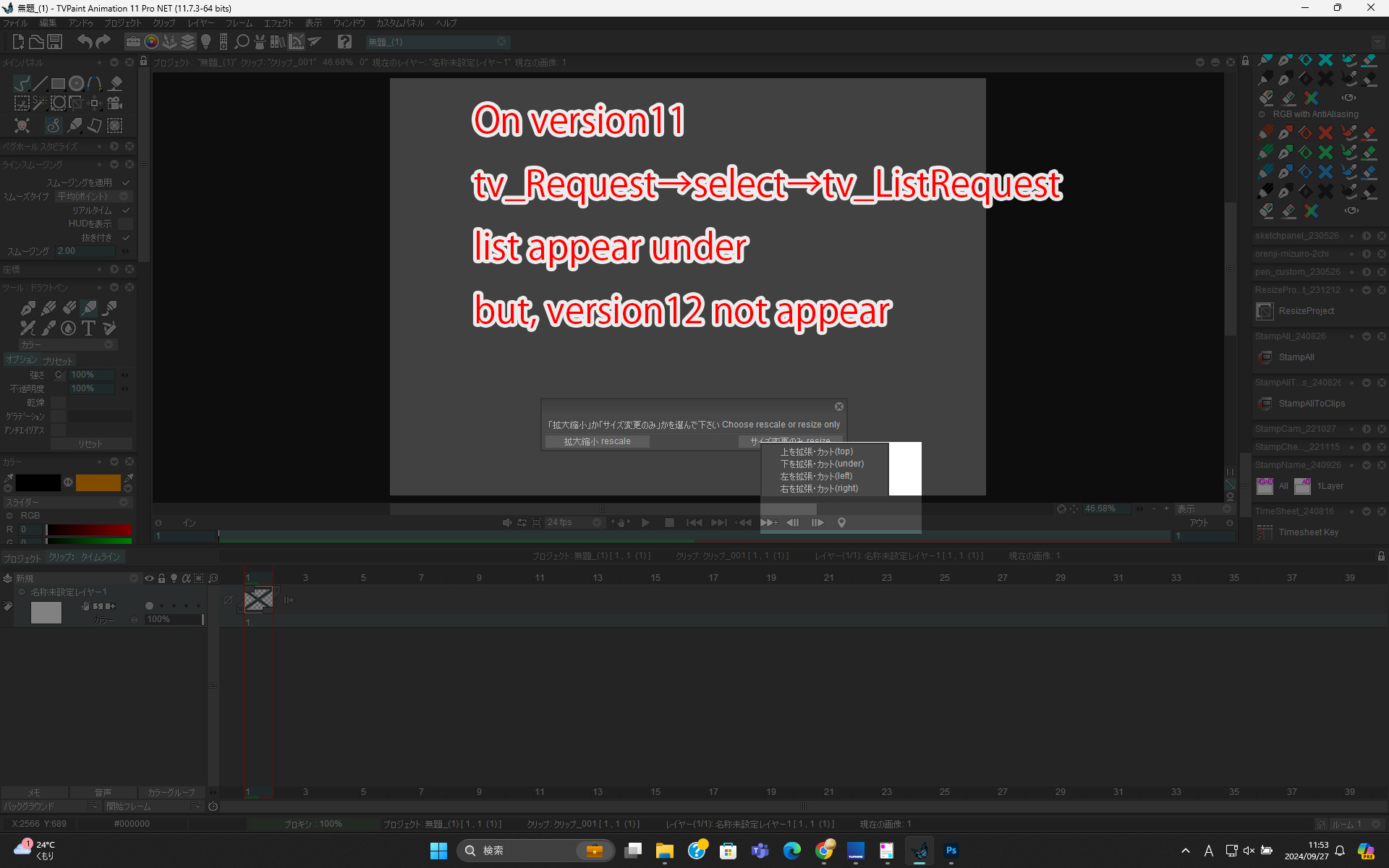This screenshot has width=1389, height=868.
Task: Click the magic hat icon in toolbar
Action: point(260,42)
